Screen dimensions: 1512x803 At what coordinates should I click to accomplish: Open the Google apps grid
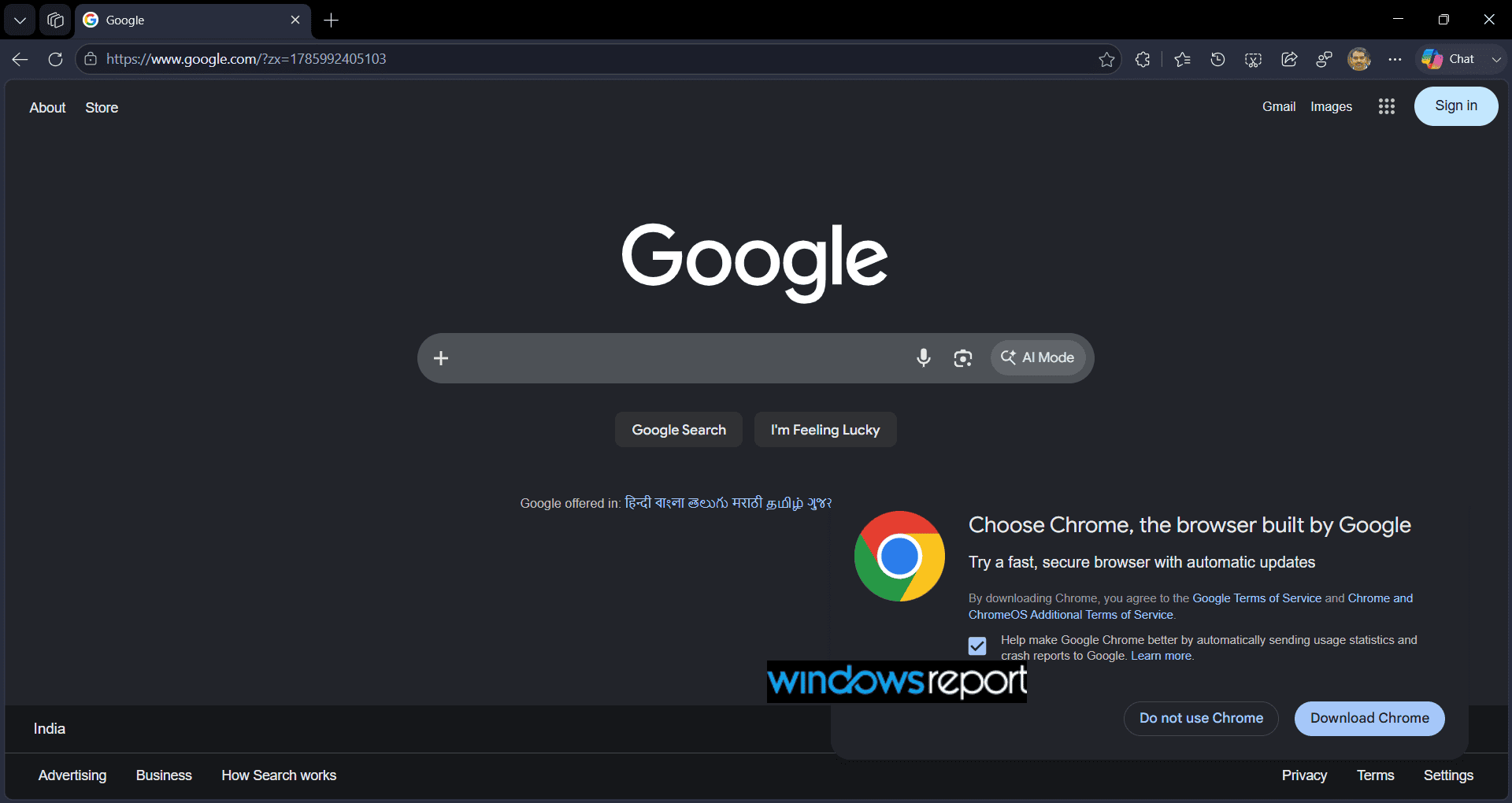point(1387,106)
